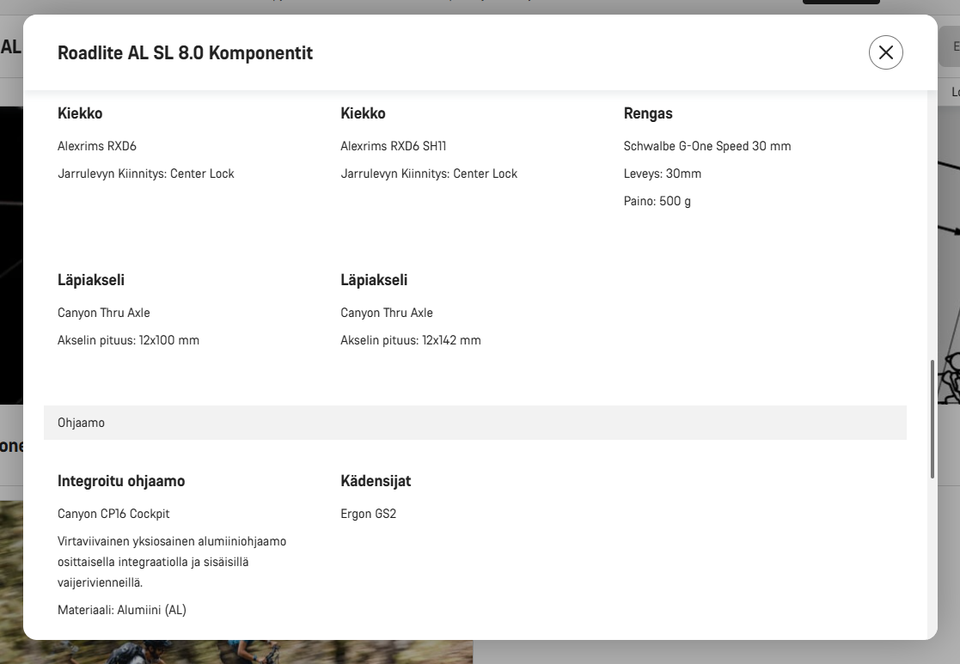Click the Leveys: 30mm line
This screenshot has width=960, height=664.
click(x=662, y=174)
